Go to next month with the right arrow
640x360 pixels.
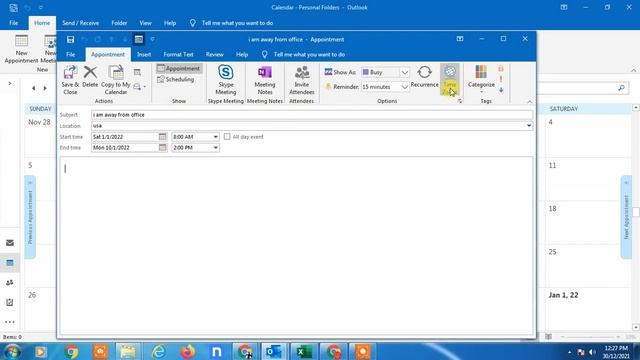coord(45,88)
